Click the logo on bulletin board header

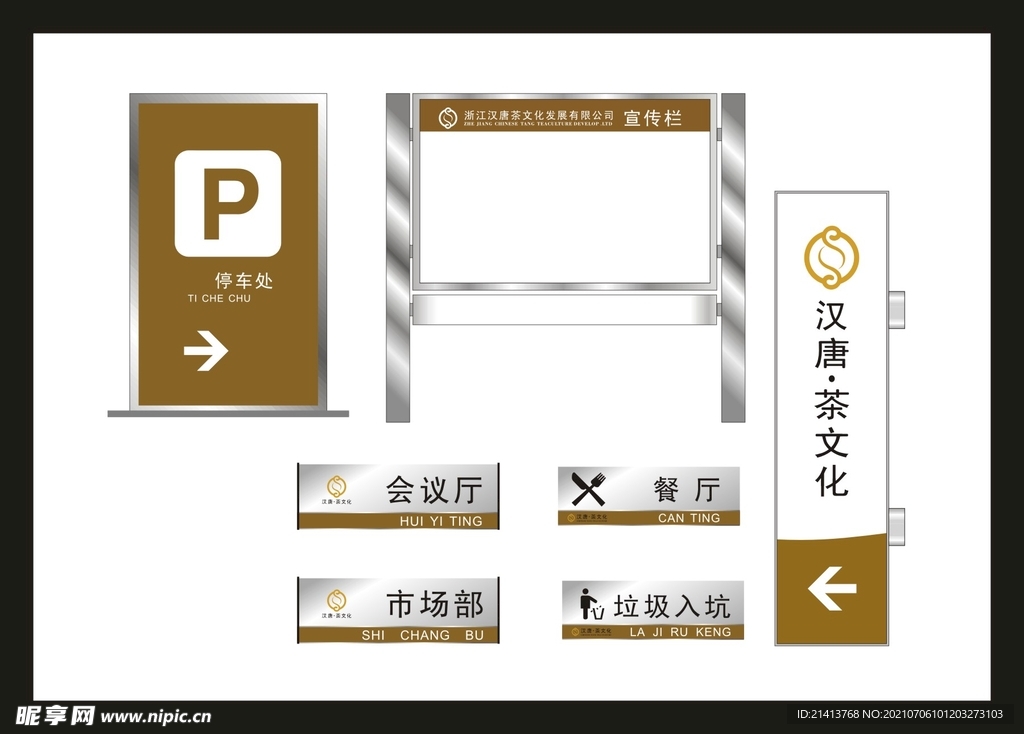tap(447, 118)
